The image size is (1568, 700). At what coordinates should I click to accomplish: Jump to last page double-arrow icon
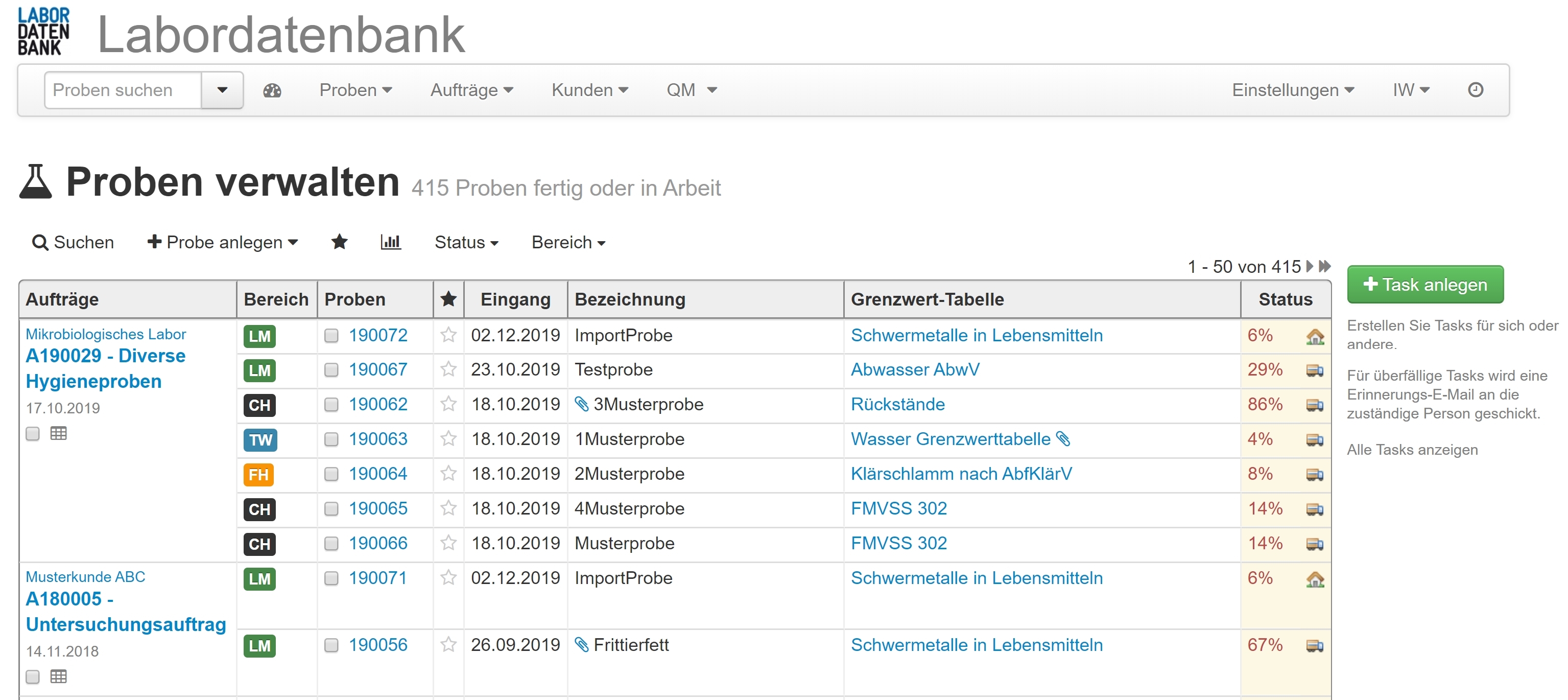(x=1324, y=267)
